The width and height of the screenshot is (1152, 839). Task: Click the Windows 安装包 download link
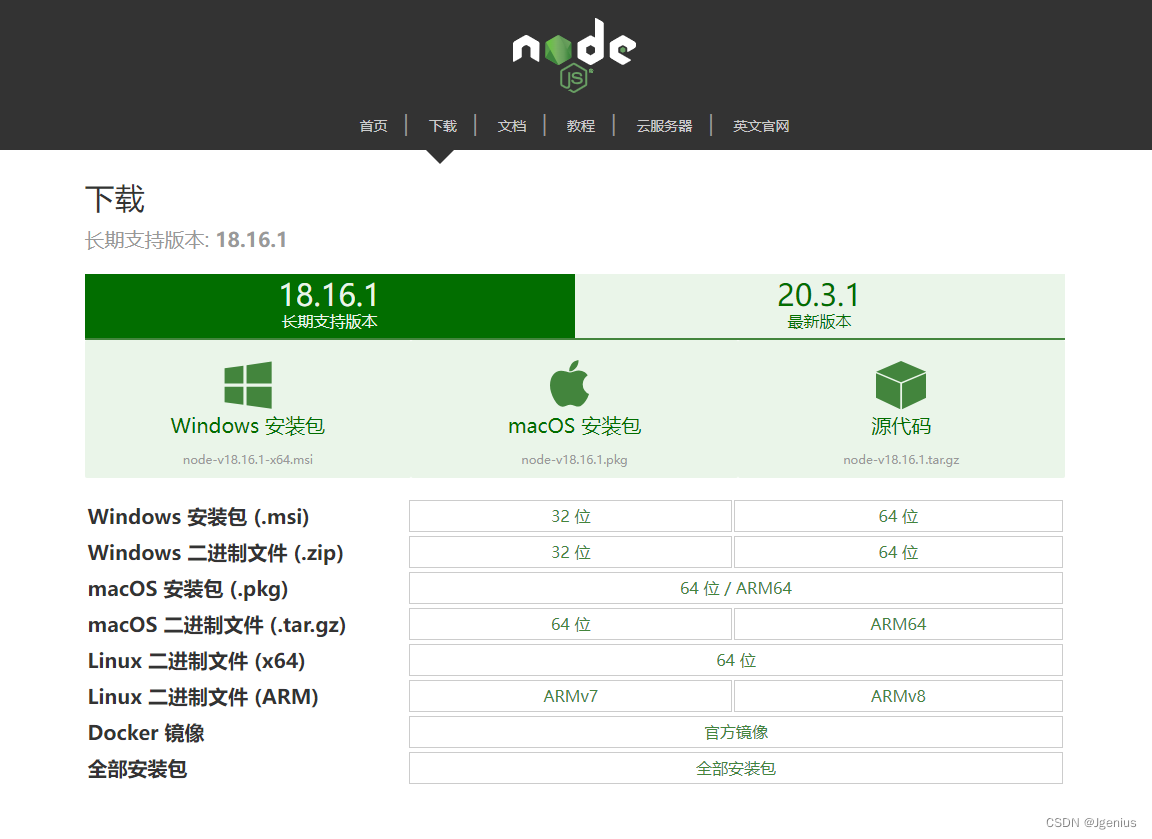coord(248,426)
